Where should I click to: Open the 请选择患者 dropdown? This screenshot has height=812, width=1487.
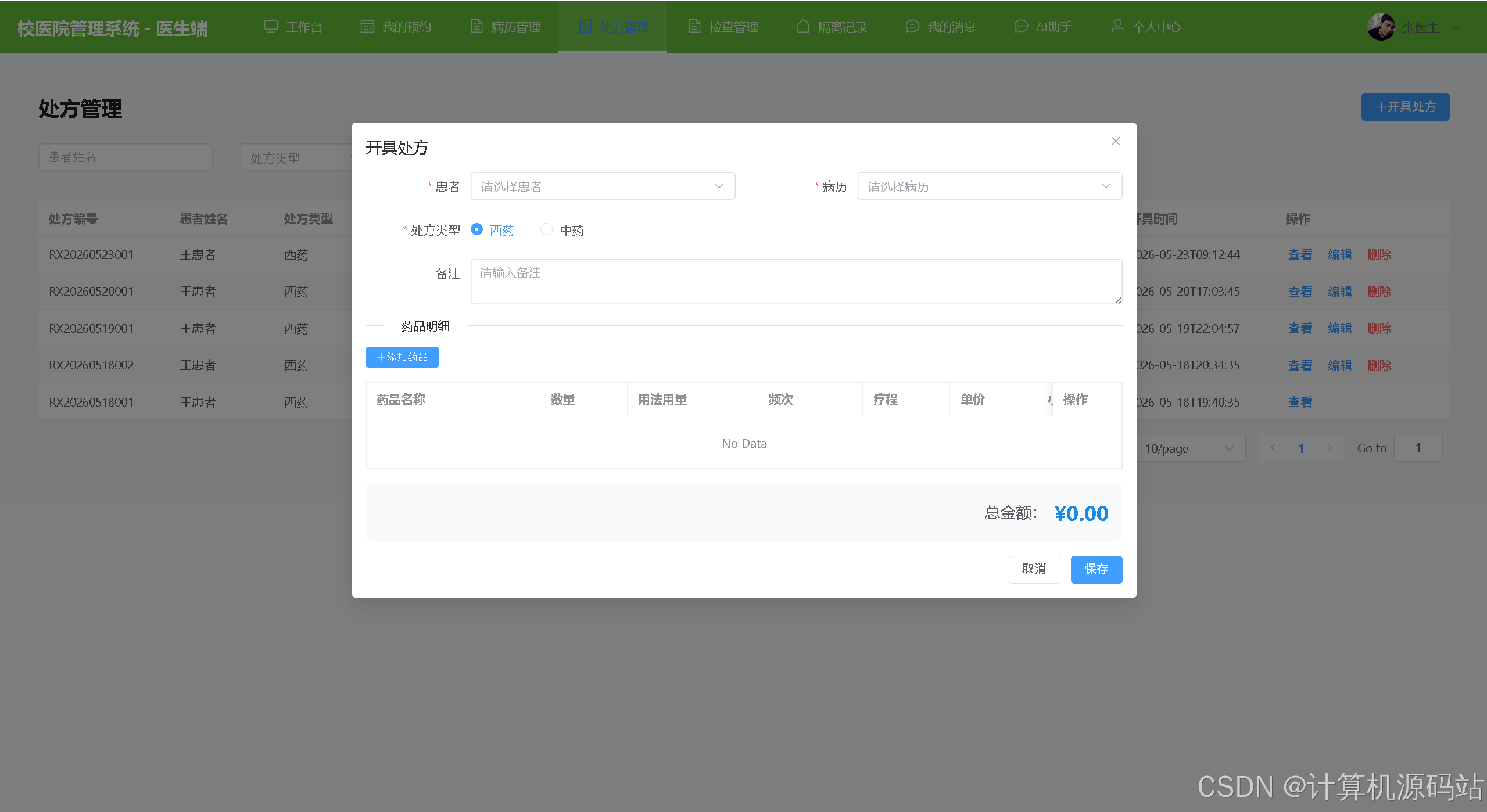[x=603, y=186]
